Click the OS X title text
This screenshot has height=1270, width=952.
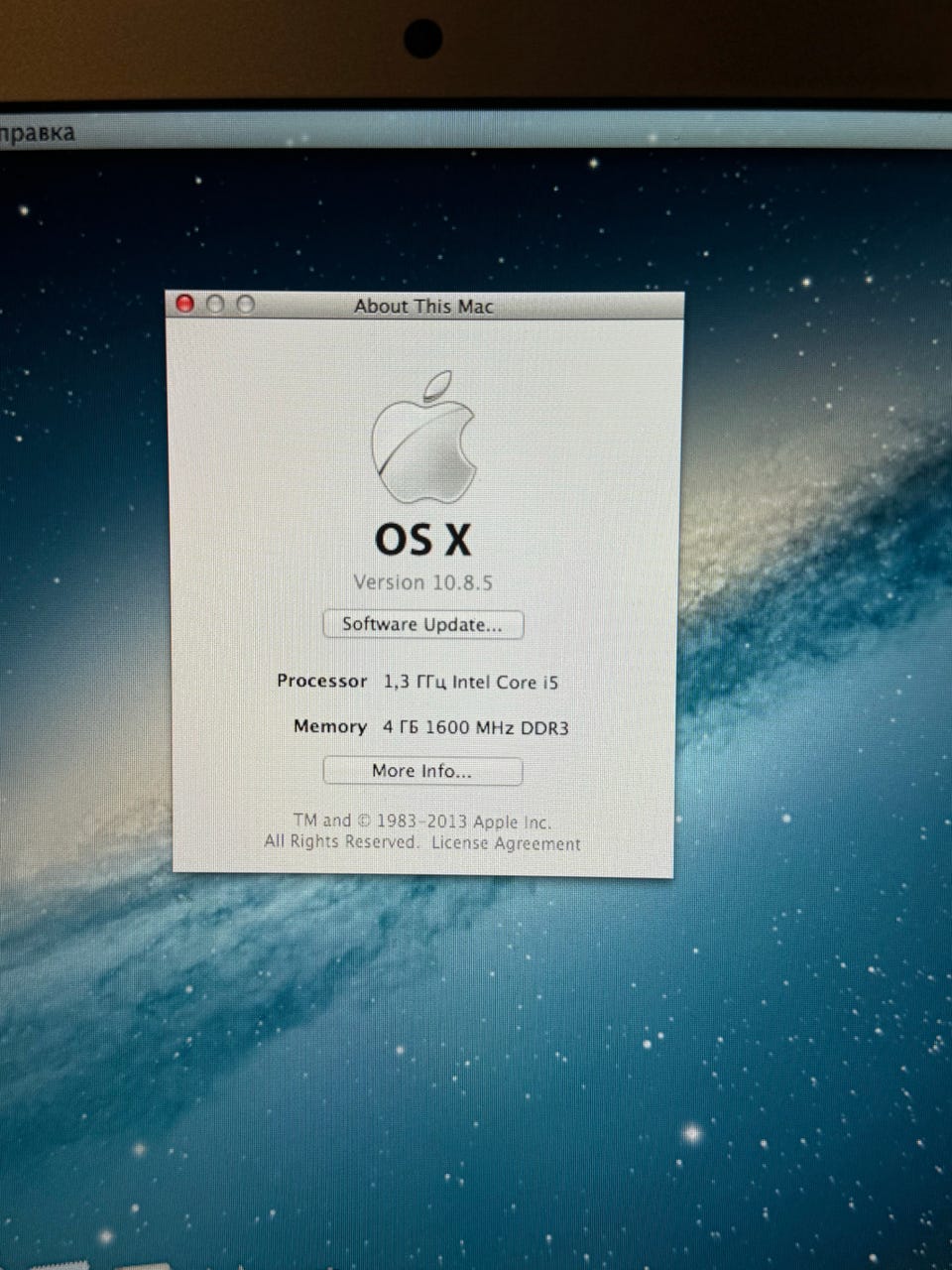pos(423,539)
